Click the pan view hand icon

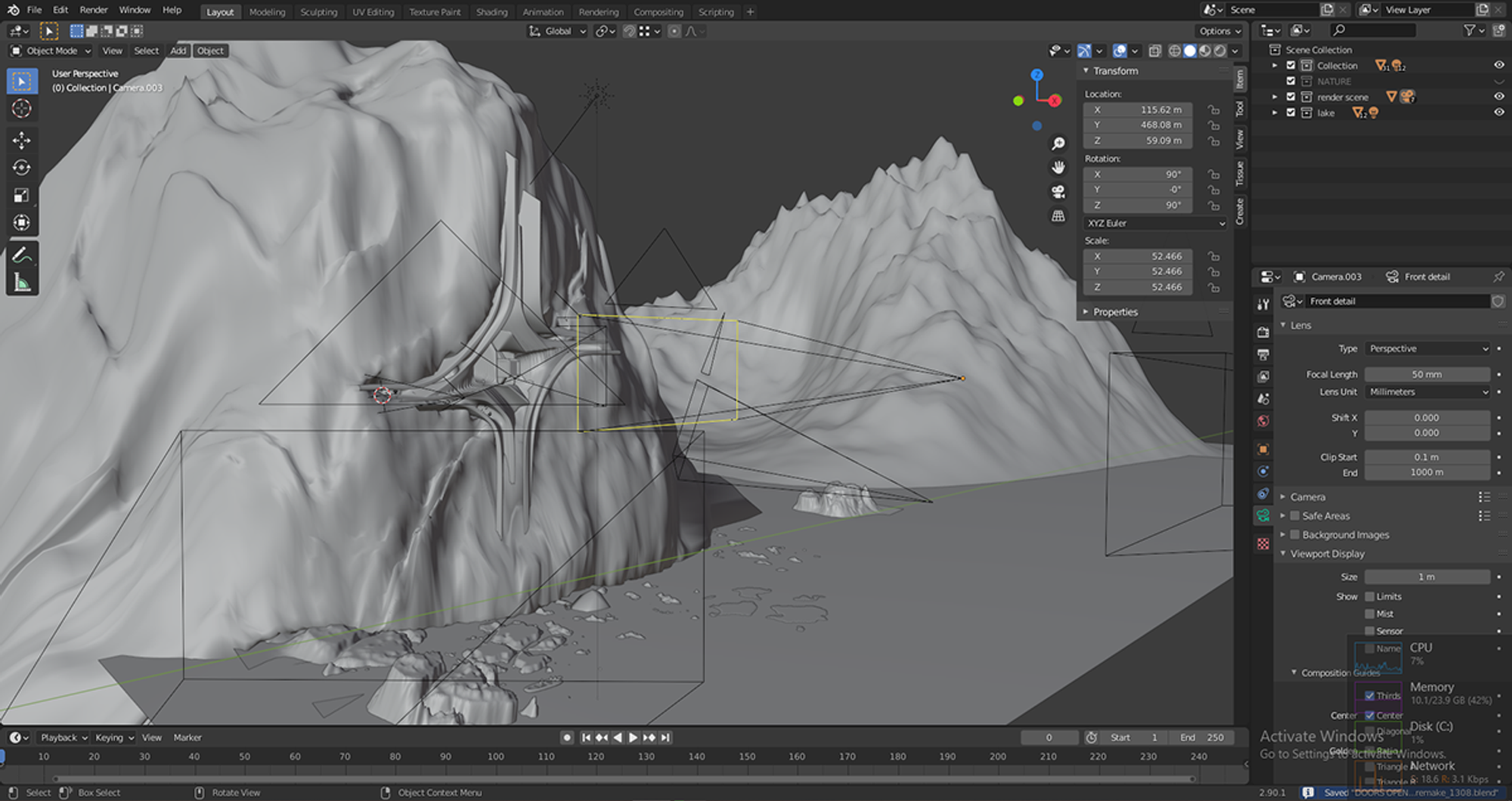click(1058, 167)
